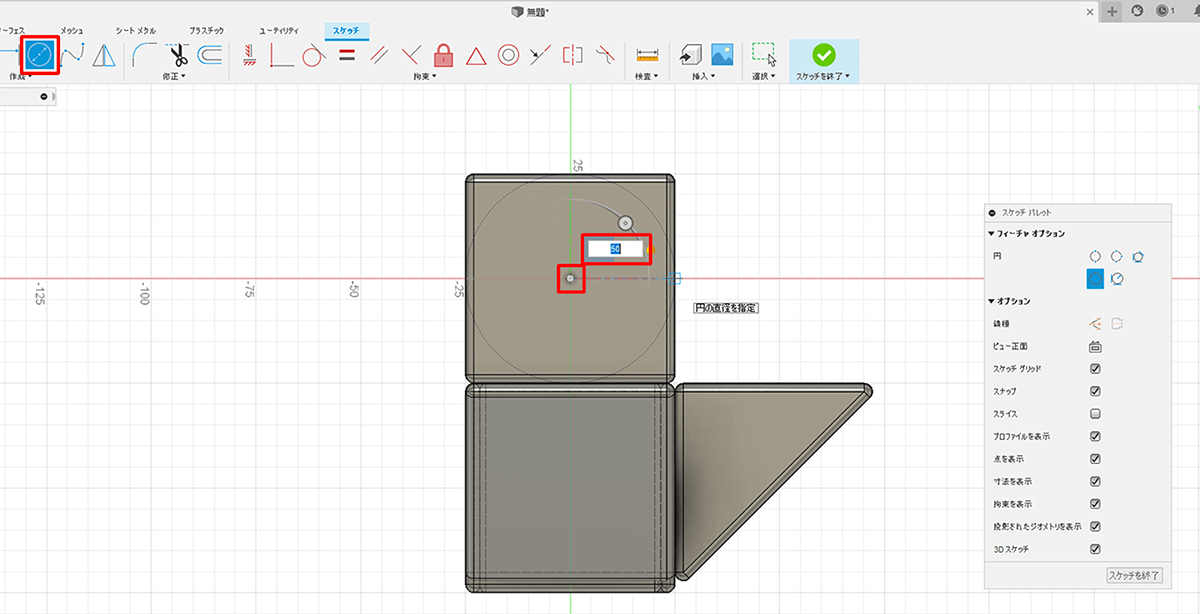
Task: Choose the Offset tool icon
Action: pyautogui.click(x=210, y=55)
